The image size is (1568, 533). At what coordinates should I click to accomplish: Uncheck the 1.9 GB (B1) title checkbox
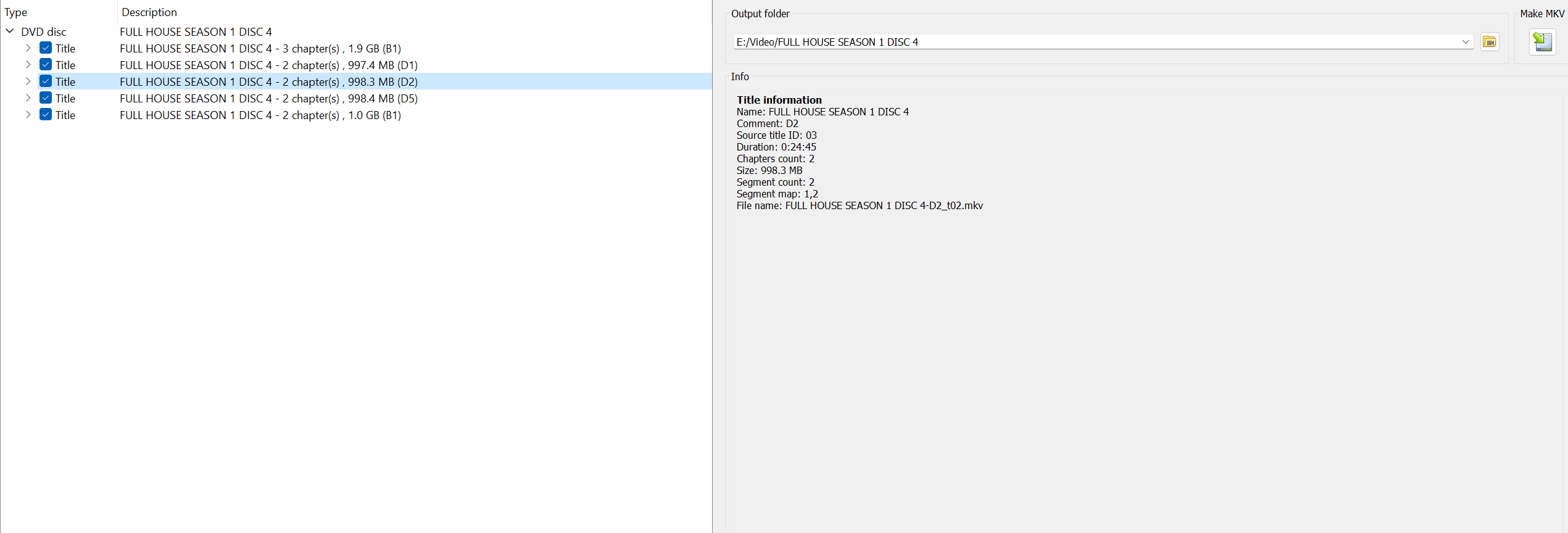(46, 48)
